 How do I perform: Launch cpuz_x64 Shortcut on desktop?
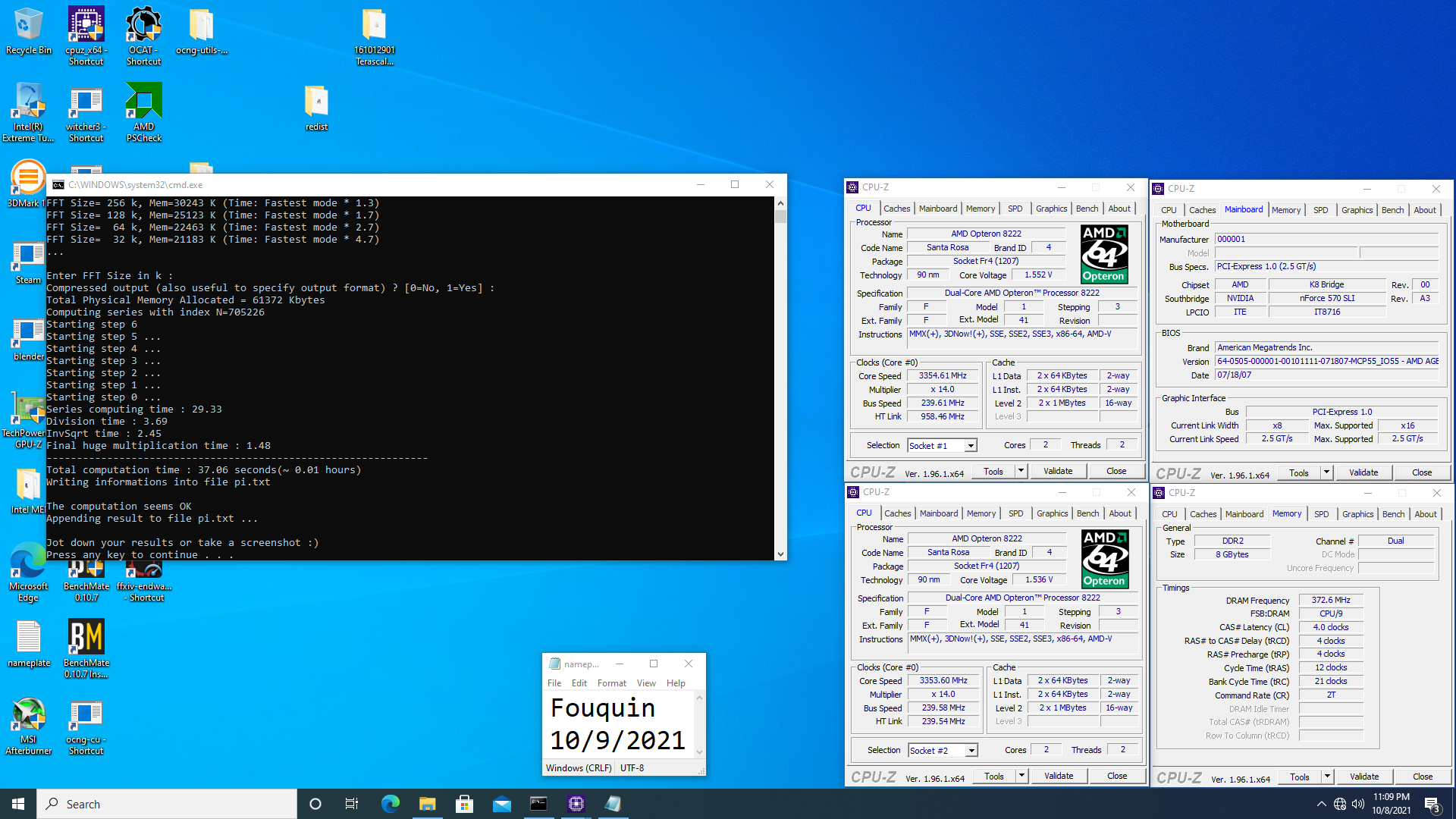click(x=86, y=36)
